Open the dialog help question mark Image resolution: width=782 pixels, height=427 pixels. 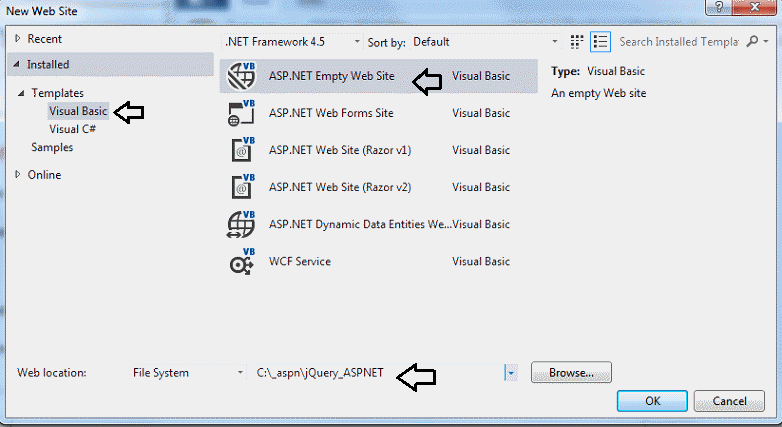[719, 7]
